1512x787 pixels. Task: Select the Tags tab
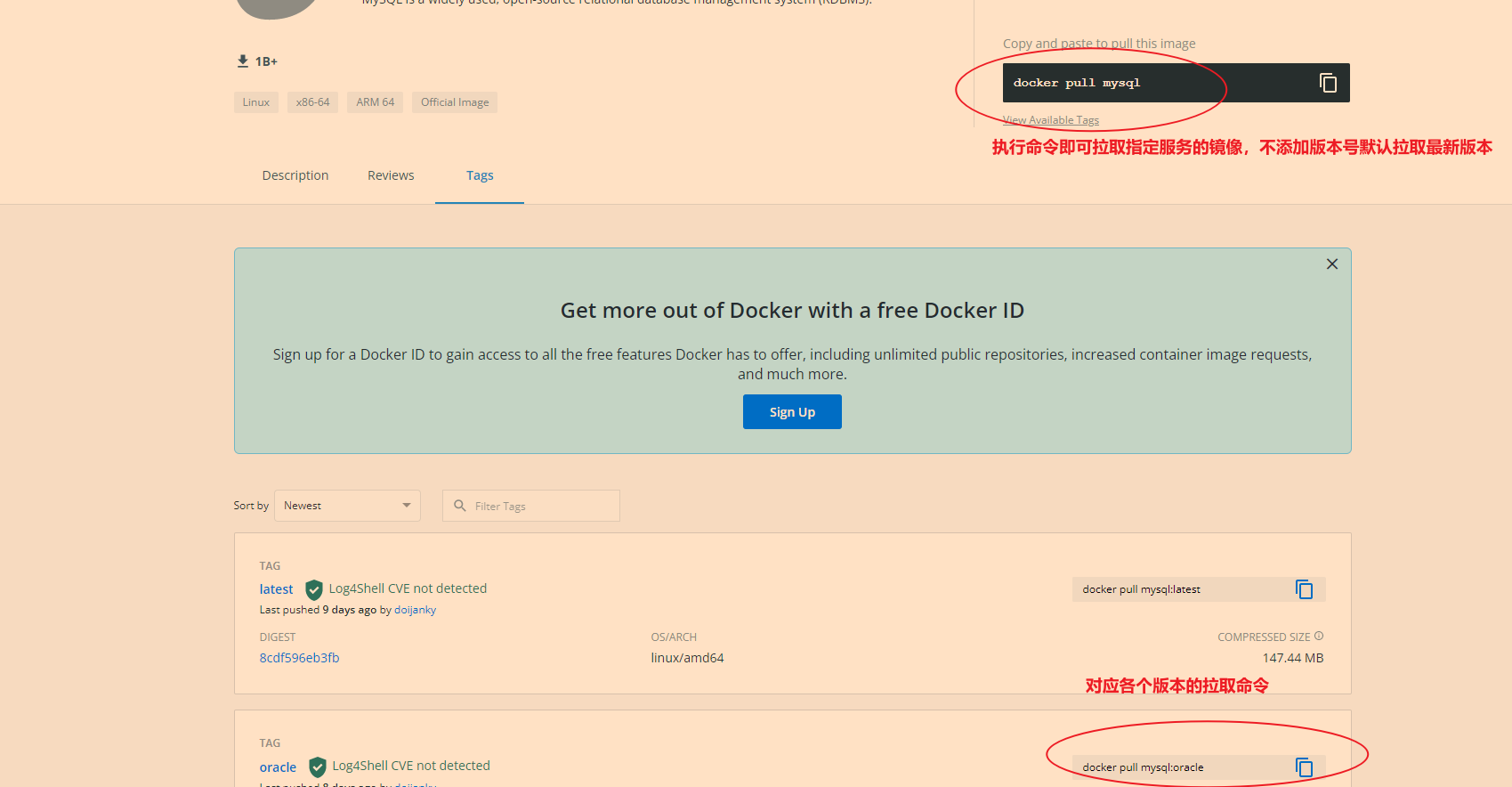coord(480,175)
